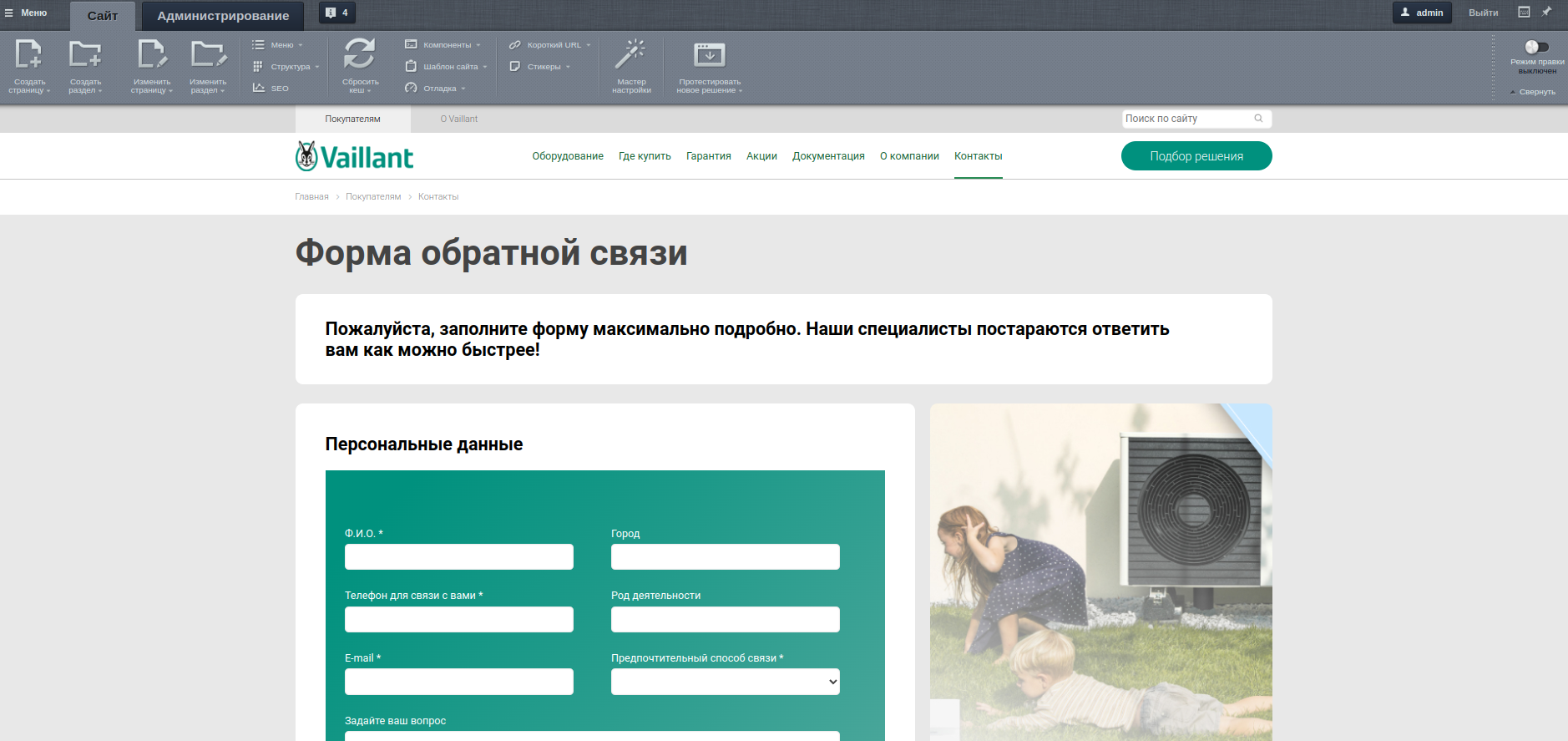1568x741 pixels.
Task: Expand the Шаблон сайта dropdown
Action: point(446,67)
